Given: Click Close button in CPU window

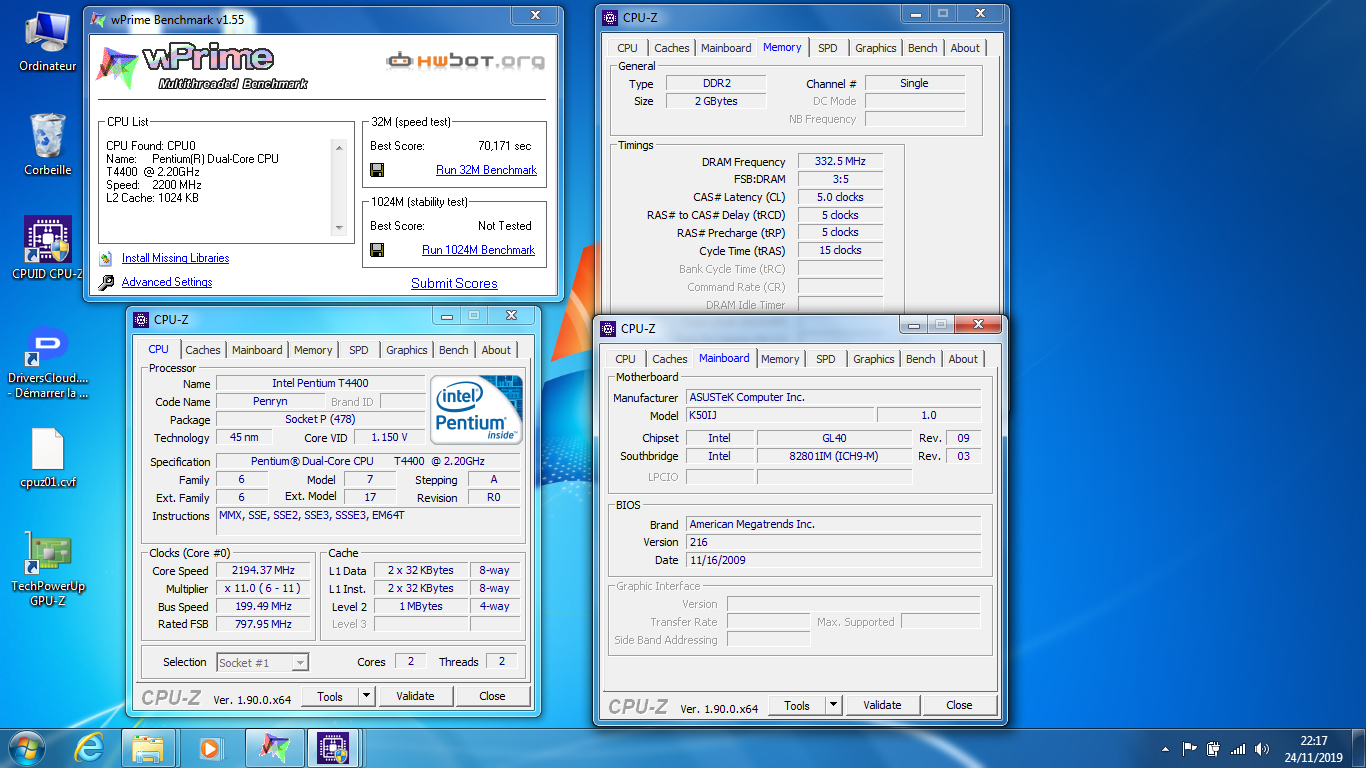Looking at the screenshot, I should point(492,696).
